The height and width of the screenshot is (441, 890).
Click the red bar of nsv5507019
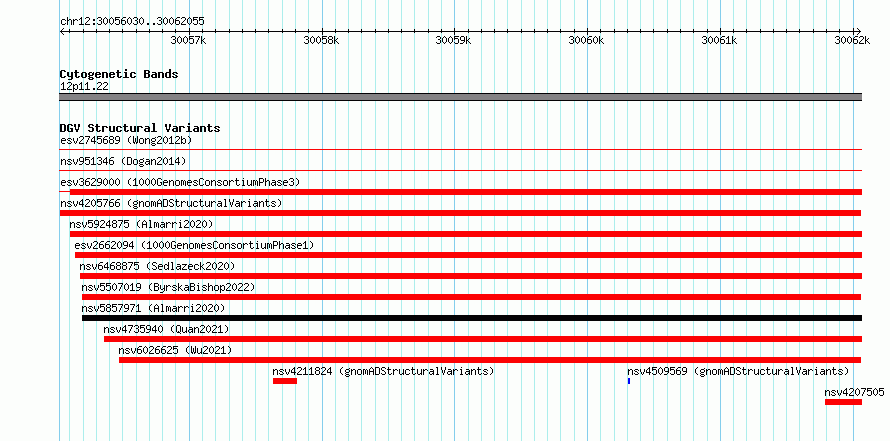pos(471,297)
